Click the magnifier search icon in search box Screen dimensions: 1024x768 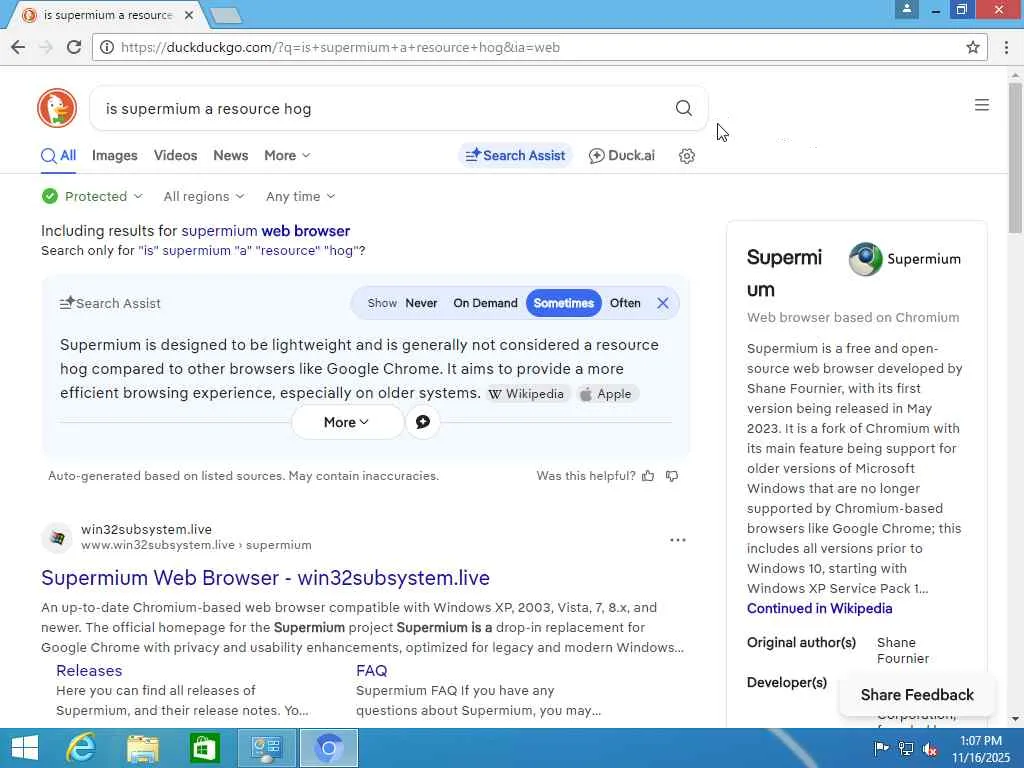pos(683,108)
